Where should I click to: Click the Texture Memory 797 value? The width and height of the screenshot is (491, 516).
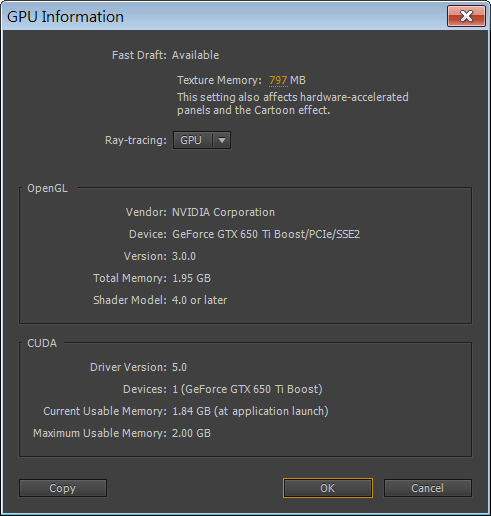(x=278, y=80)
